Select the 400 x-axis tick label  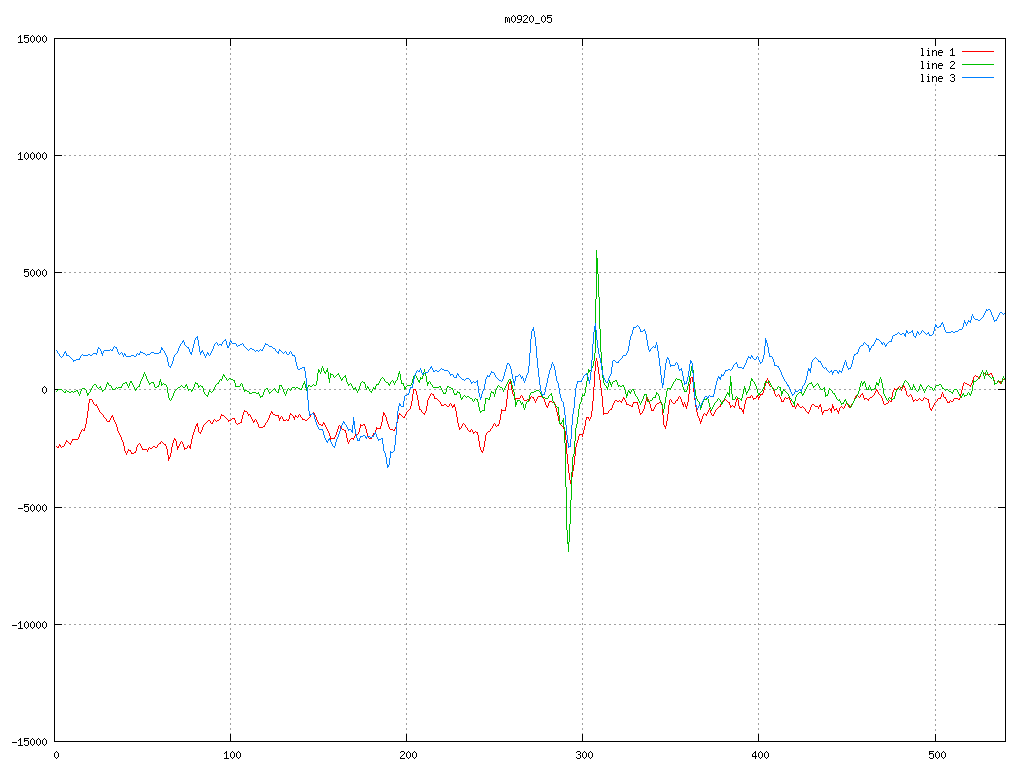coord(759,754)
